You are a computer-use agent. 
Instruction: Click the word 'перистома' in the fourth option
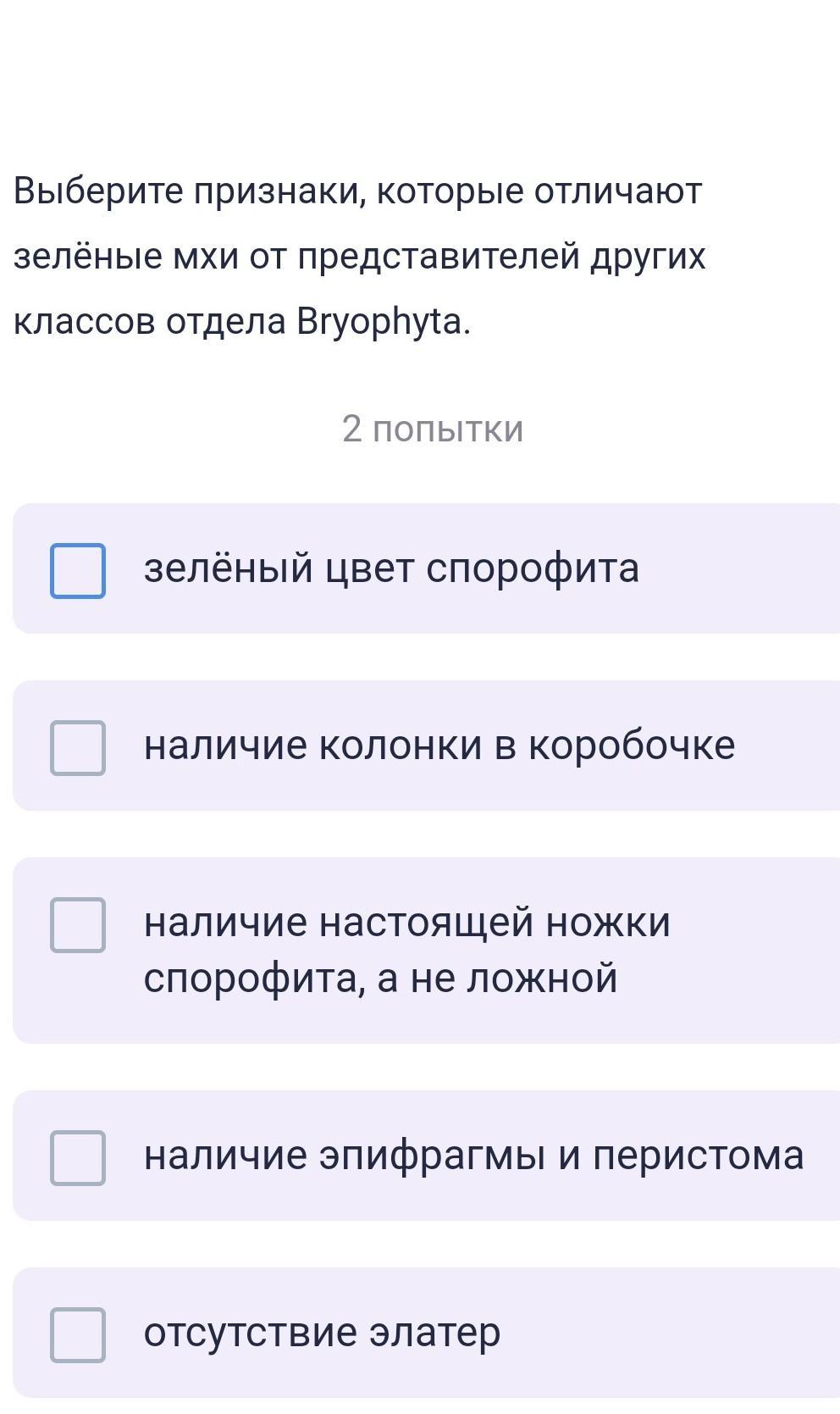point(698,1156)
